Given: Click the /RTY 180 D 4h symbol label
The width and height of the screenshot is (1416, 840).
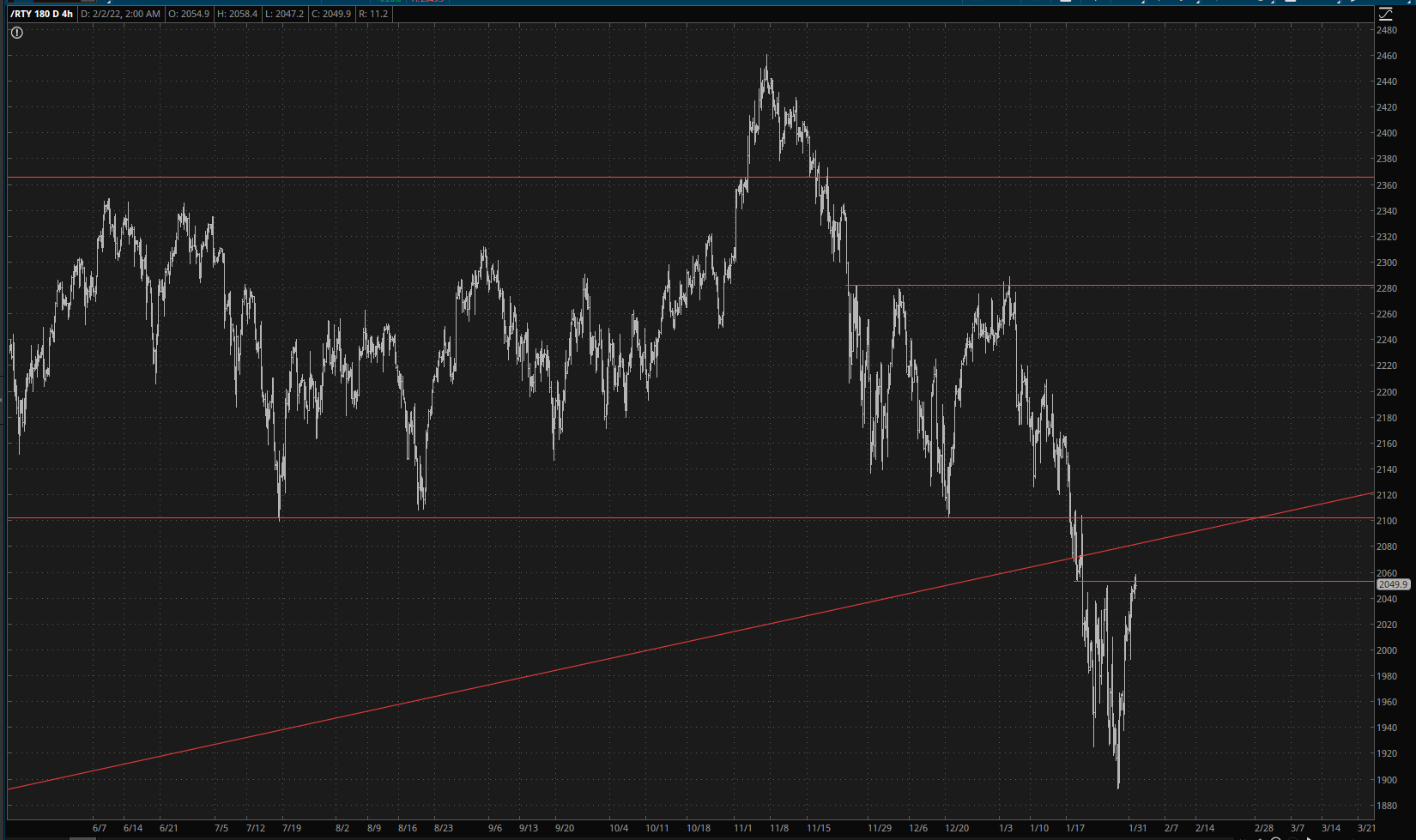Looking at the screenshot, I should 41,14.
